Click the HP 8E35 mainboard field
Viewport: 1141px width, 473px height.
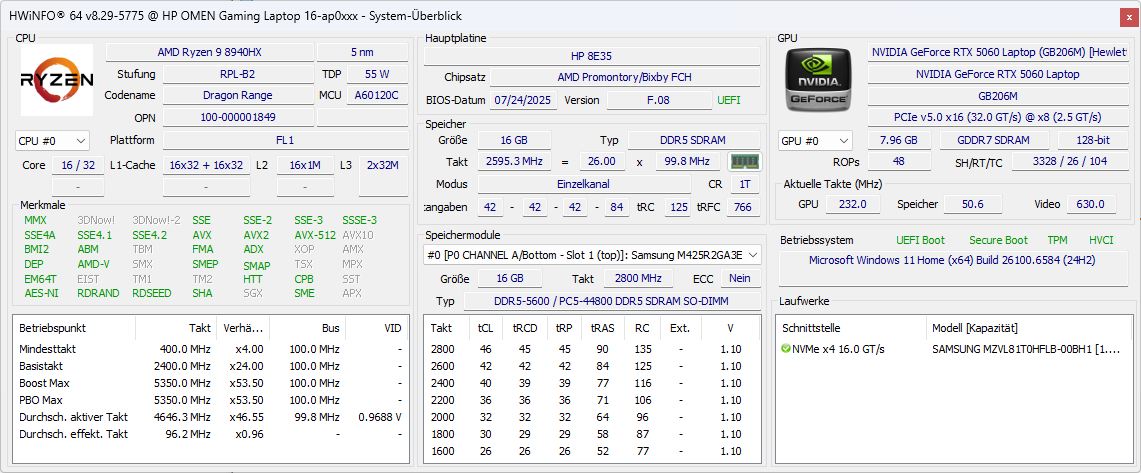pyautogui.click(x=591, y=55)
